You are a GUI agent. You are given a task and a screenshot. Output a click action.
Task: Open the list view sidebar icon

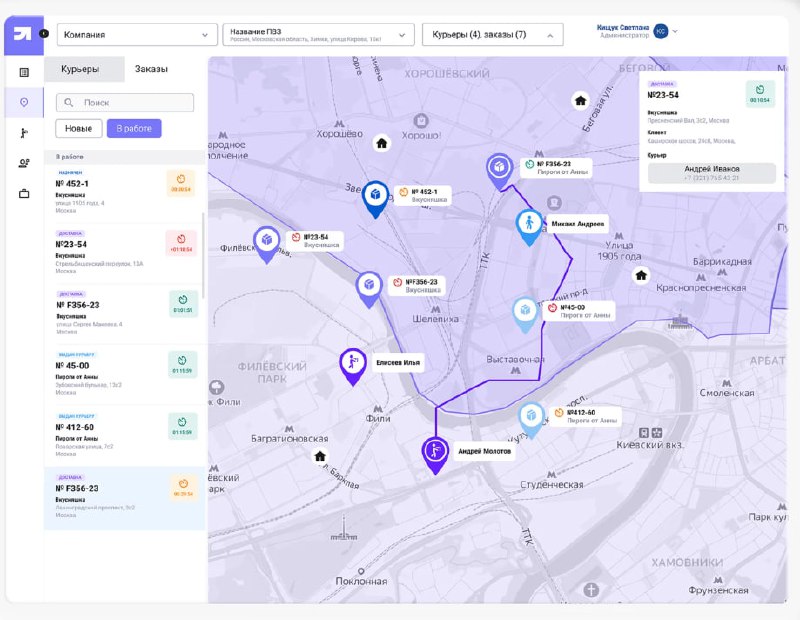pos(24,72)
